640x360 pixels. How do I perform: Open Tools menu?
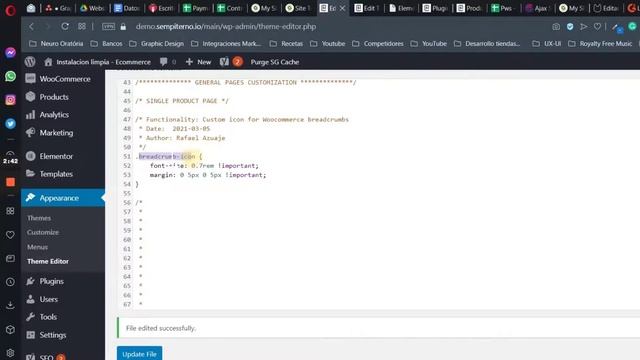click(63, 317)
